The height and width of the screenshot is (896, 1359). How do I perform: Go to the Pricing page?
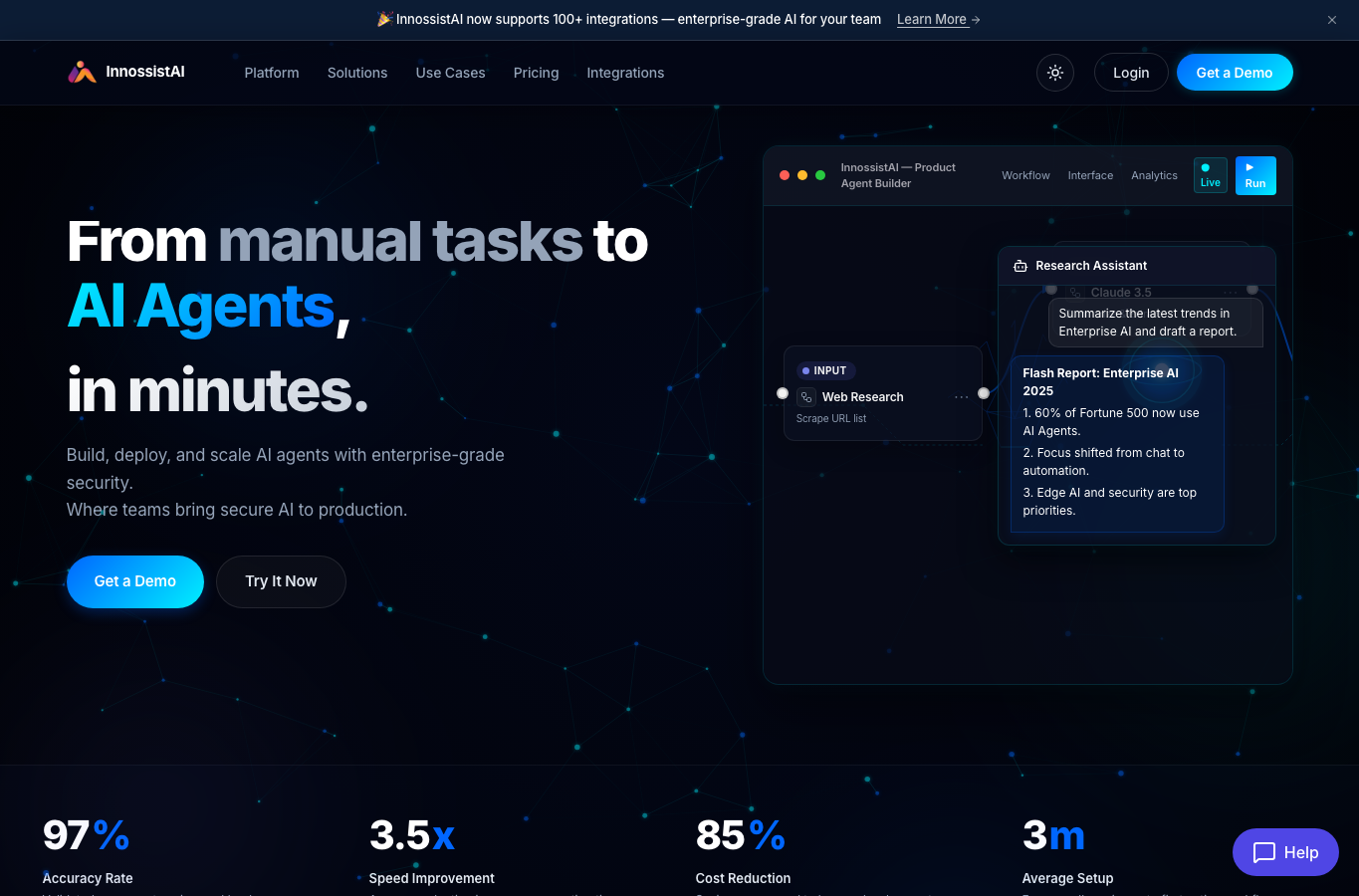[x=536, y=73]
